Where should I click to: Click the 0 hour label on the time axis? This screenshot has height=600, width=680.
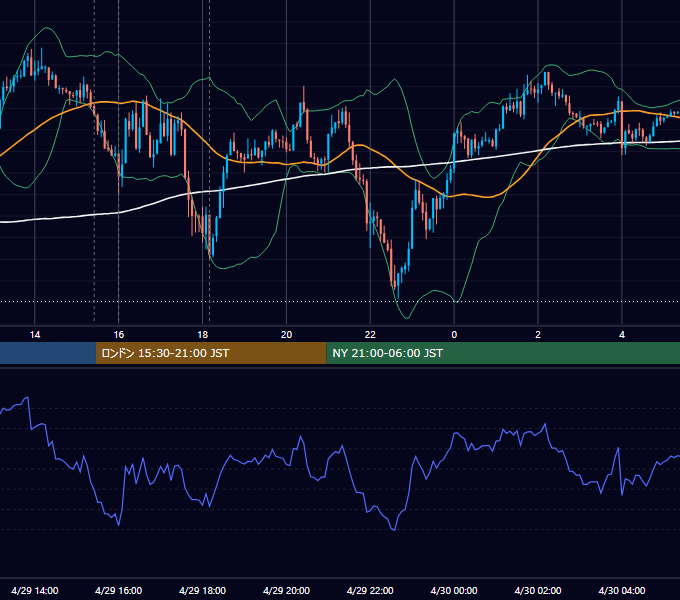[x=454, y=335]
